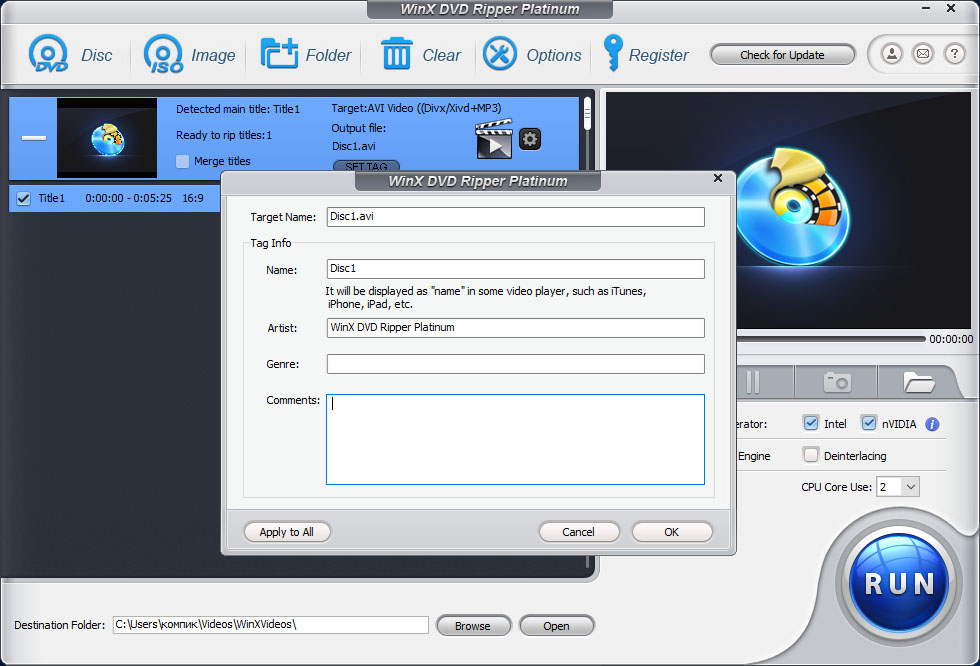Click the Title1 aspect ratio "16:9"
The image size is (980, 666).
tap(193, 198)
